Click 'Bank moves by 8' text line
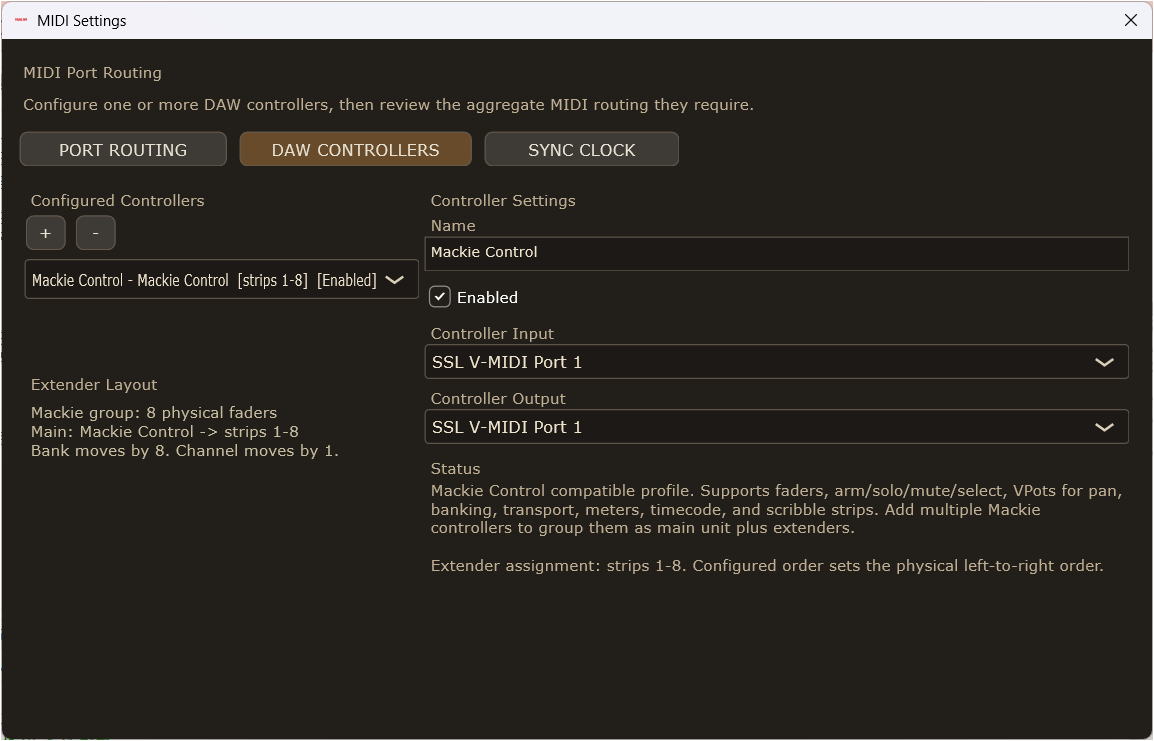Screen dimensions: 1154x741 tap(185, 450)
